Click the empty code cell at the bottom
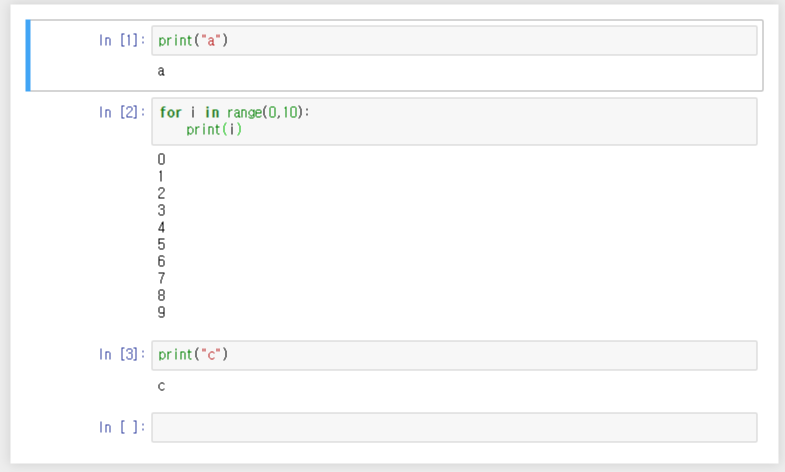 tap(454, 427)
